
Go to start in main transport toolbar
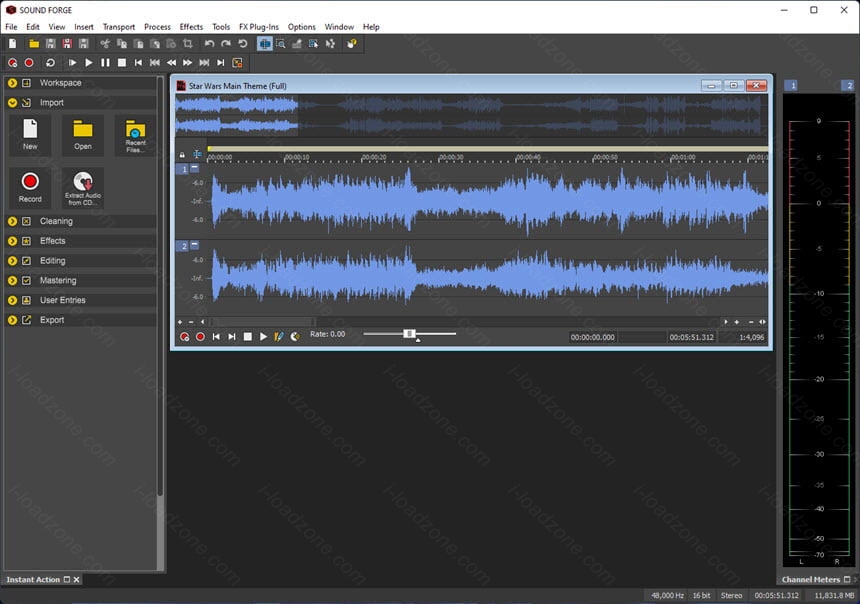(x=138, y=63)
